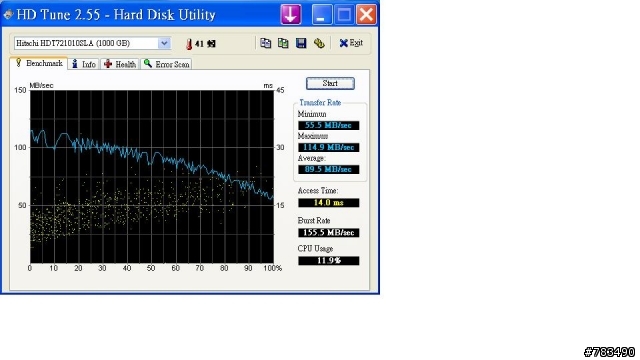Click the pink download arrow title button
The height and width of the screenshot is (360, 640).
coord(291,14)
